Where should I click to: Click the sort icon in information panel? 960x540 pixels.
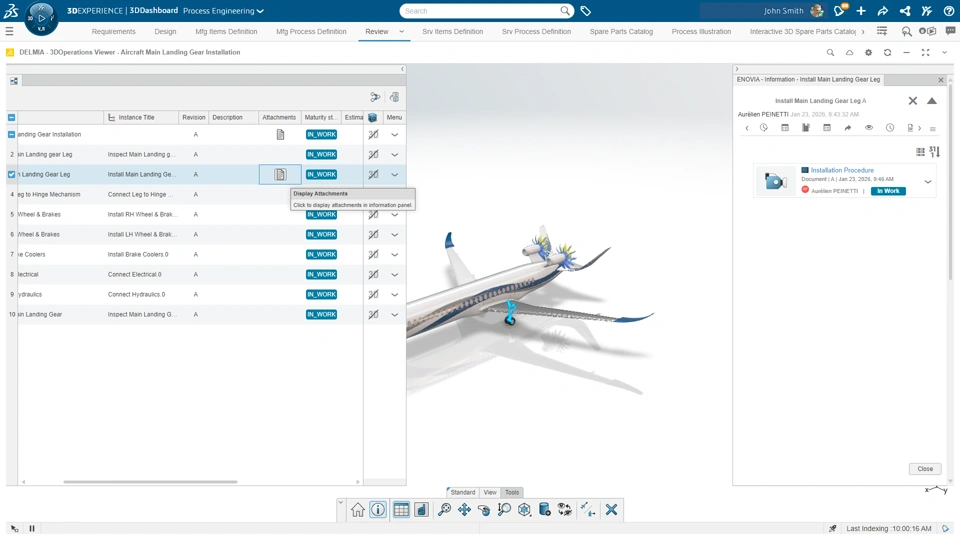pyautogui.click(x=934, y=151)
